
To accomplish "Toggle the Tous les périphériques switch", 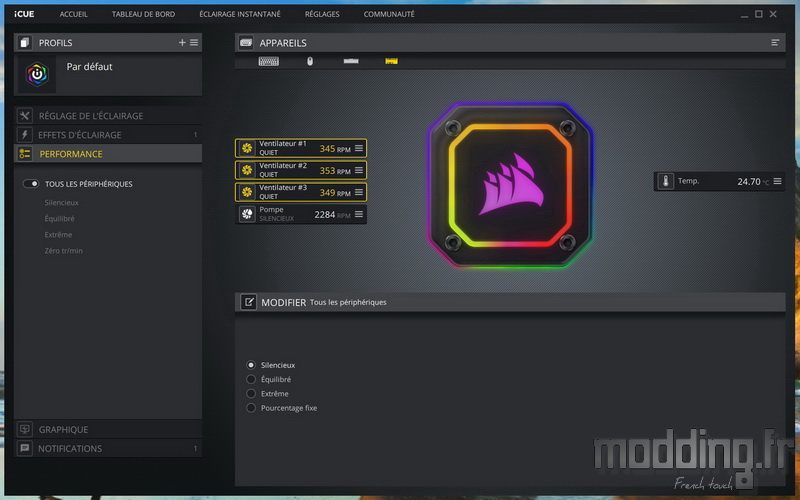I will click(x=31, y=184).
